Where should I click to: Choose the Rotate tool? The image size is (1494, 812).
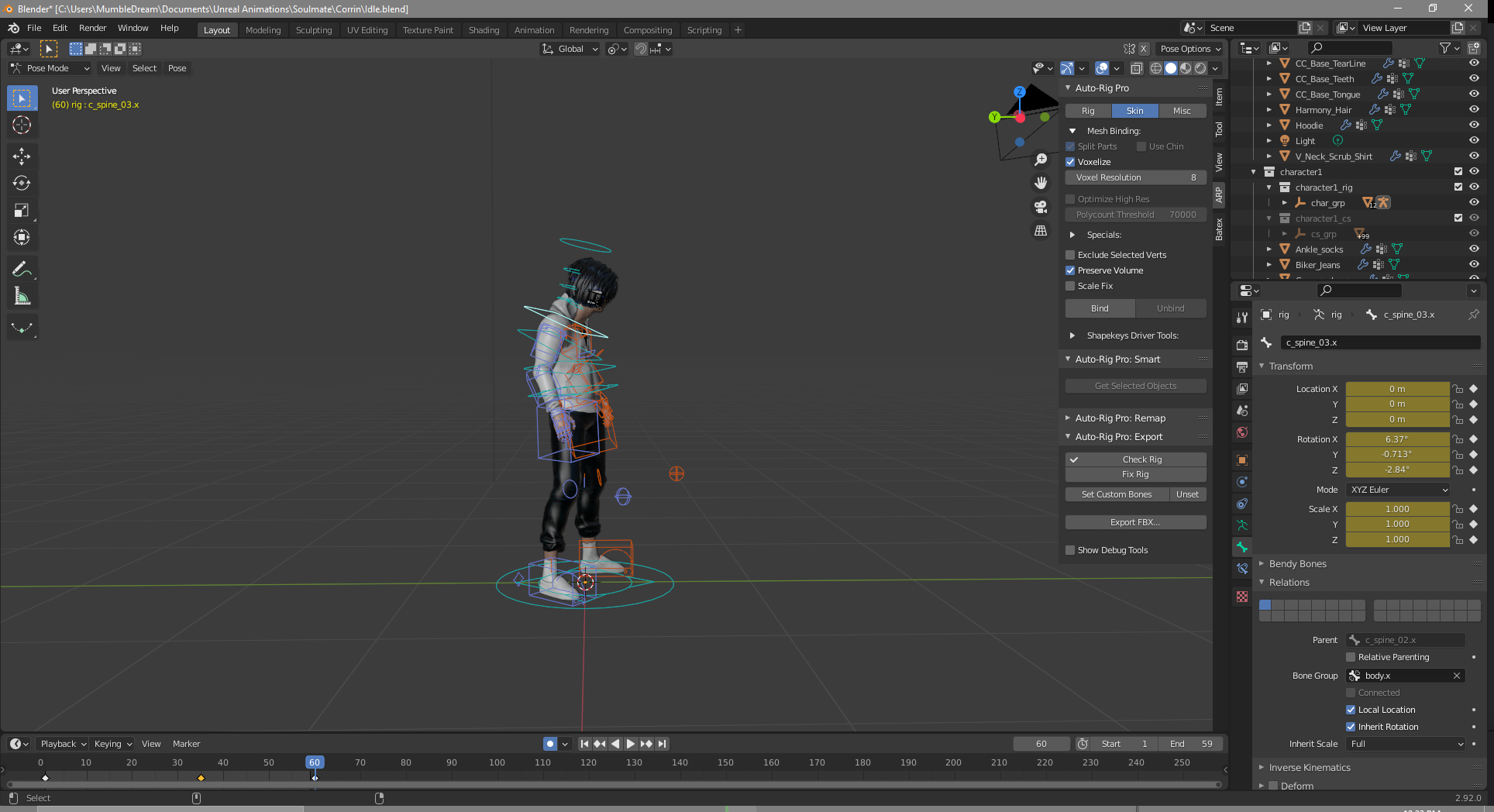(22, 183)
